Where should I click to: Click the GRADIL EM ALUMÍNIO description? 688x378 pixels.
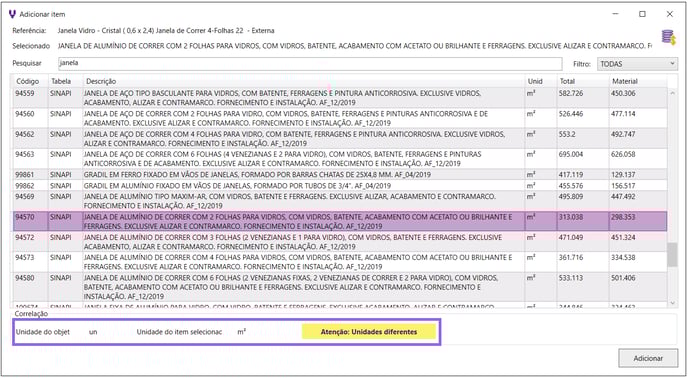point(237,186)
